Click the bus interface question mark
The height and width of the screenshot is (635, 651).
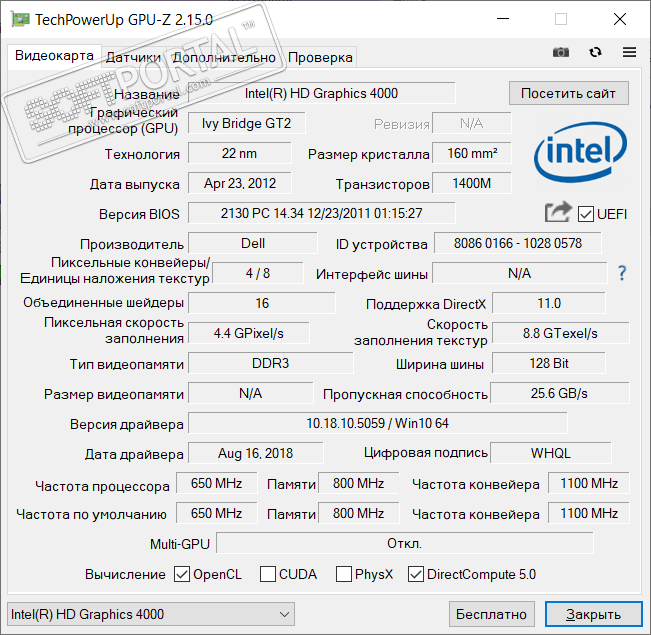click(622, 273)
